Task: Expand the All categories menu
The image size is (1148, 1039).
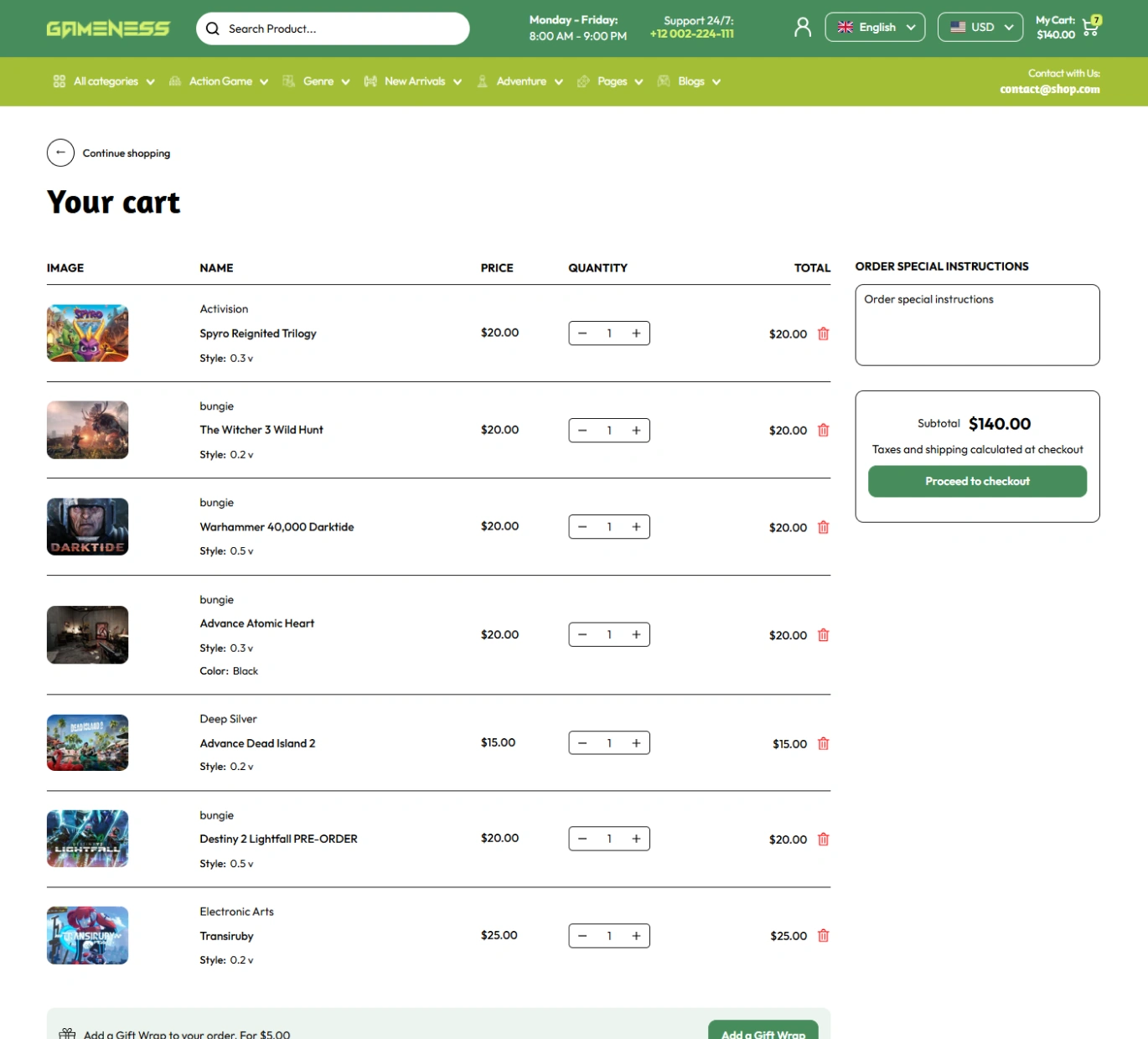Action: coord(104,81)
